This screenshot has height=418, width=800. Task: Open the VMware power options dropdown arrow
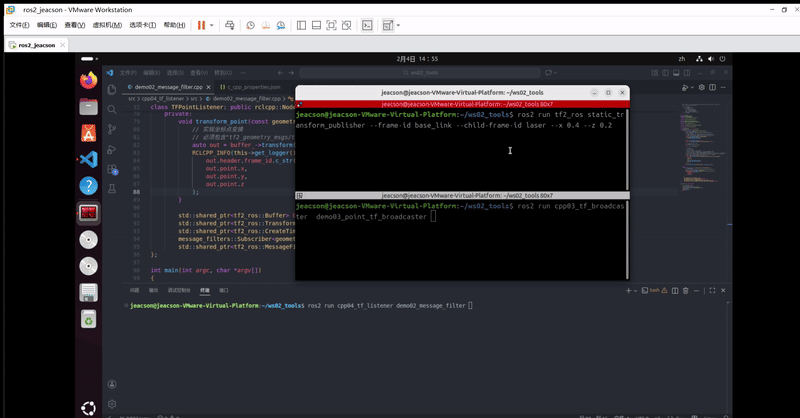point(212,25)
